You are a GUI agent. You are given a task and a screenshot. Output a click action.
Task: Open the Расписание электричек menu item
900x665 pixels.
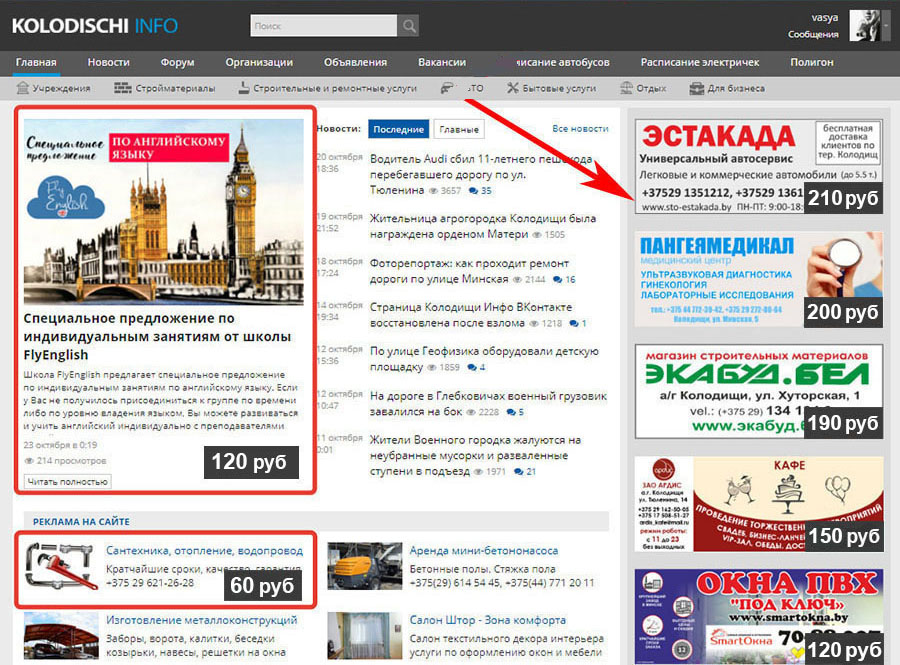700,63
